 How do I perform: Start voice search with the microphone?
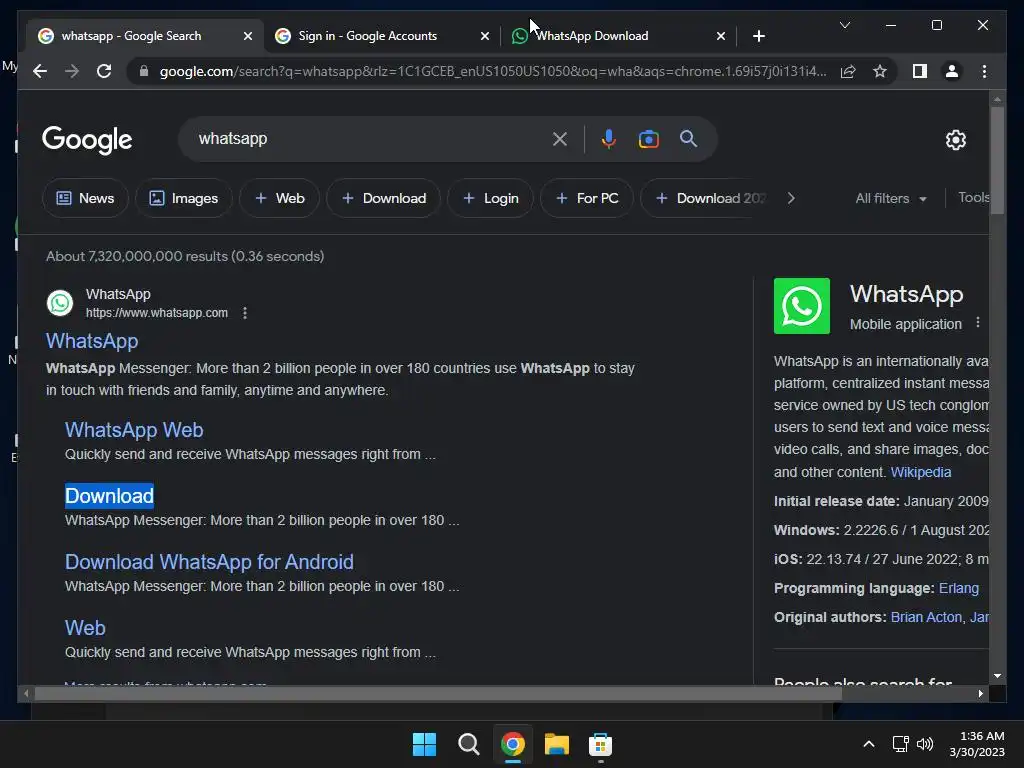coord(609,139)
